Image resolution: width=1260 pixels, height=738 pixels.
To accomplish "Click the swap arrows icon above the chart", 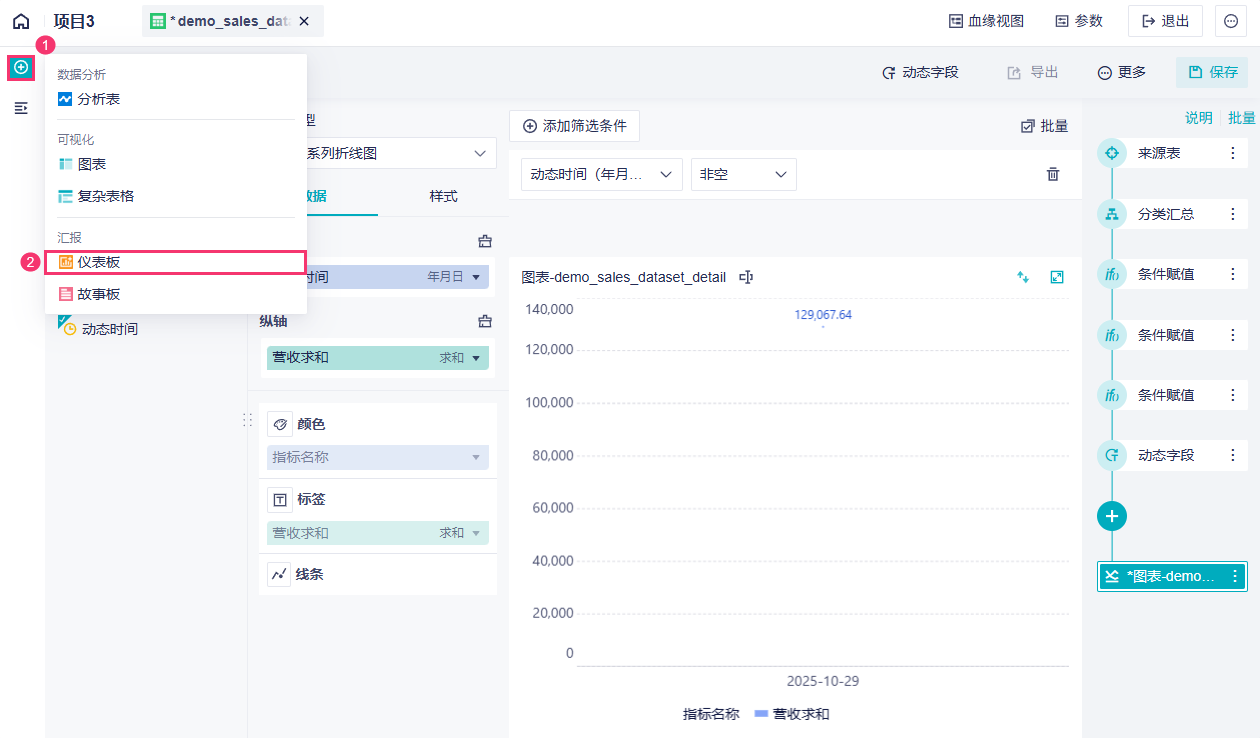I will coord(1023,277).
